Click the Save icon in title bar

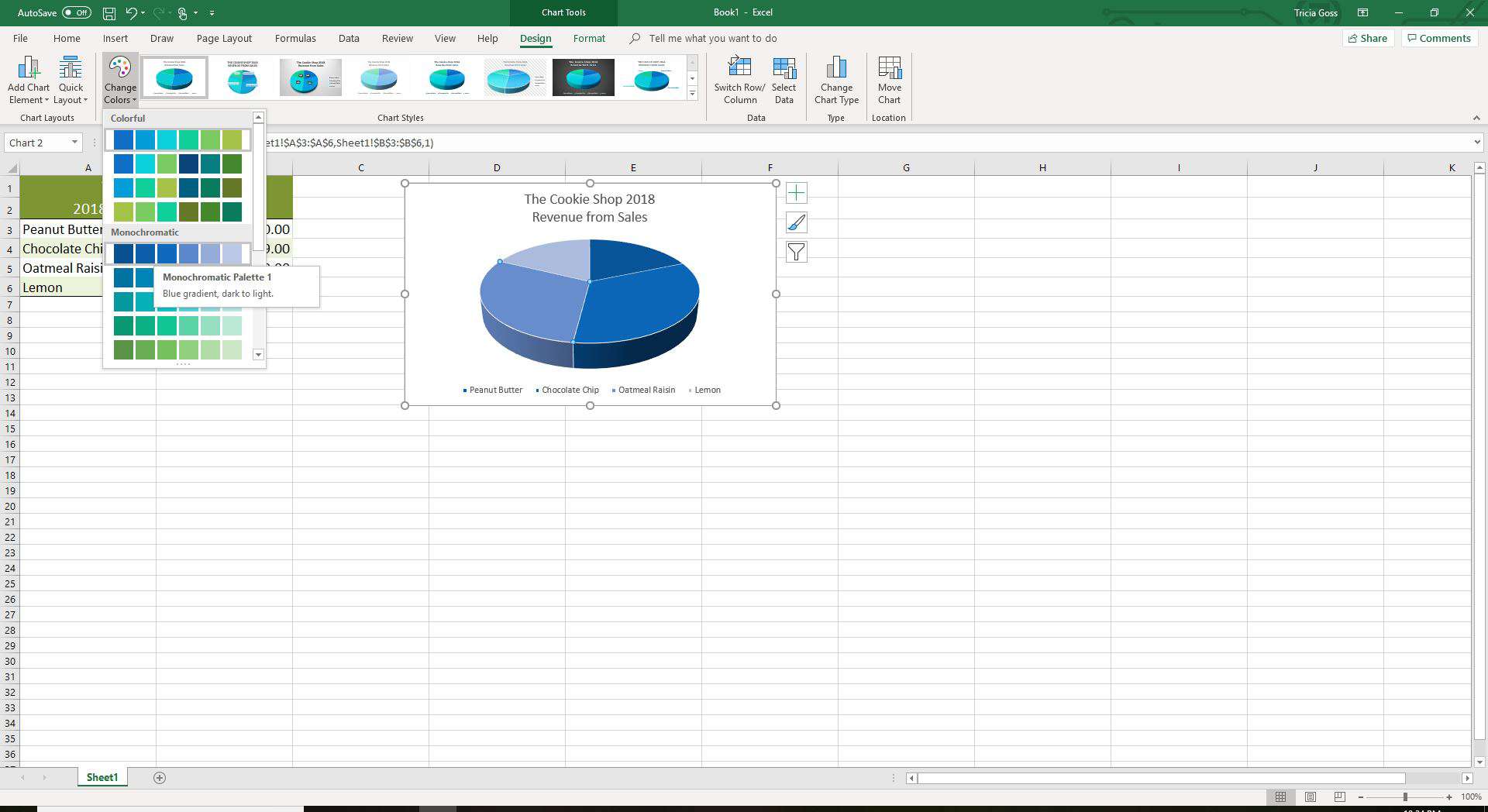pos(109,13)
